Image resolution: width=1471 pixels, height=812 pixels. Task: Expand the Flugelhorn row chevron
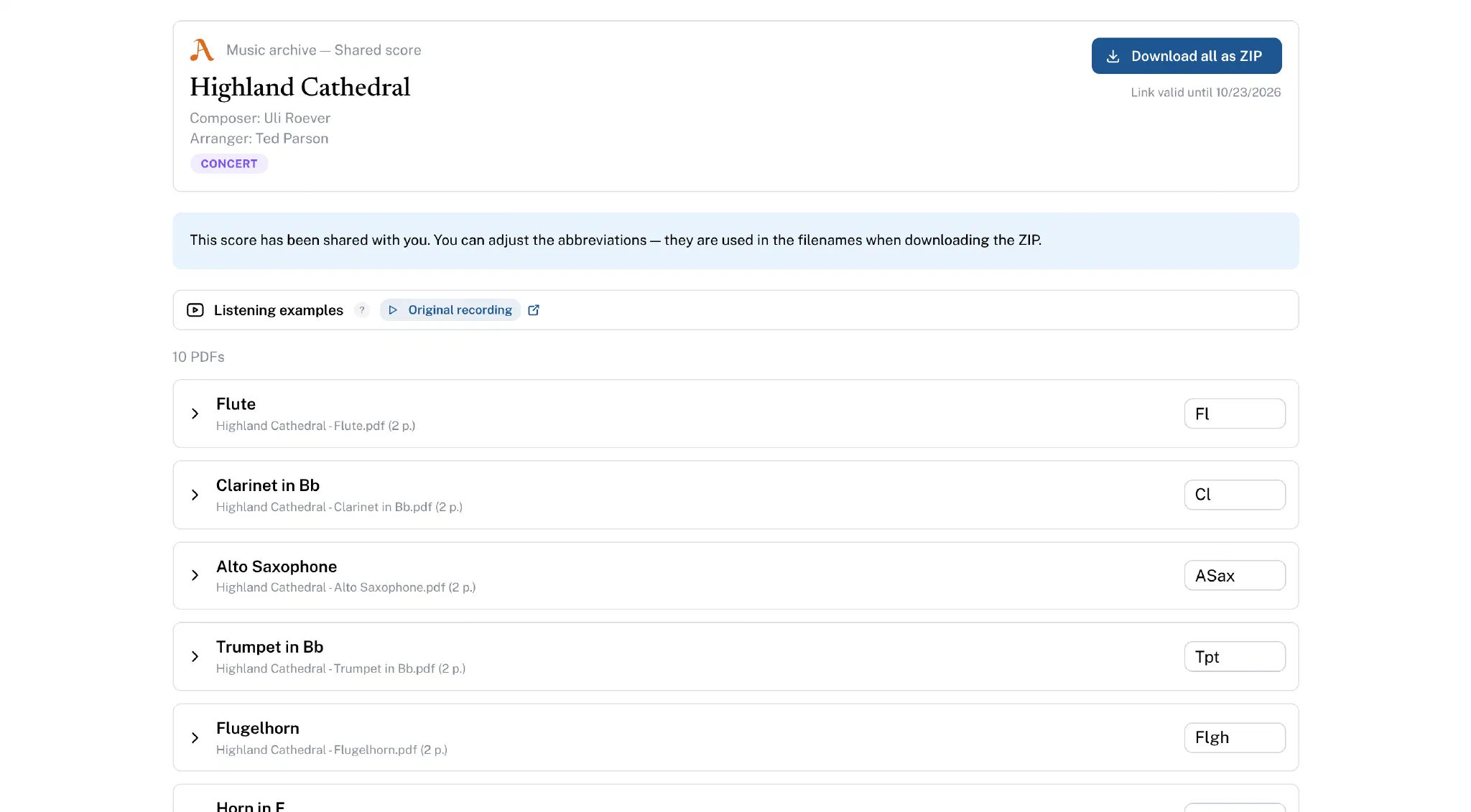195,737
